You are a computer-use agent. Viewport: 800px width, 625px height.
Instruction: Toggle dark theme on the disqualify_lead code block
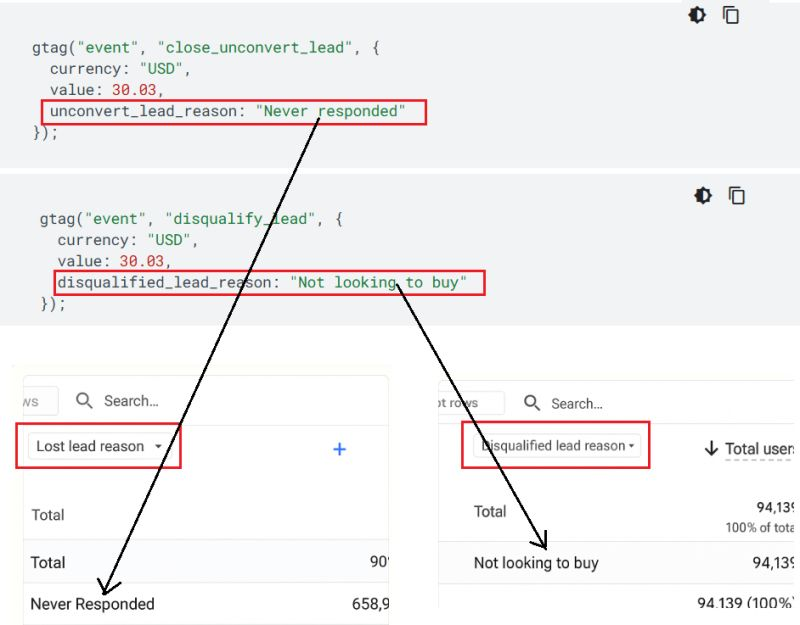pyautogui.click(x=703, y=195)
